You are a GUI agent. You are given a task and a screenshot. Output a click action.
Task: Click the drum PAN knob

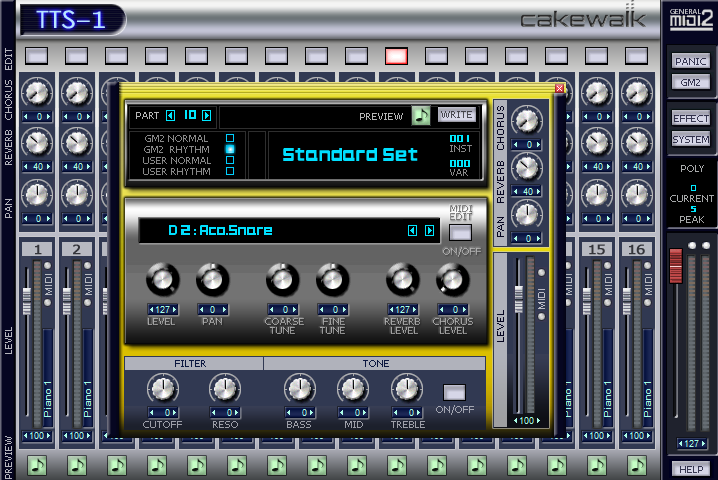point(212,279)
